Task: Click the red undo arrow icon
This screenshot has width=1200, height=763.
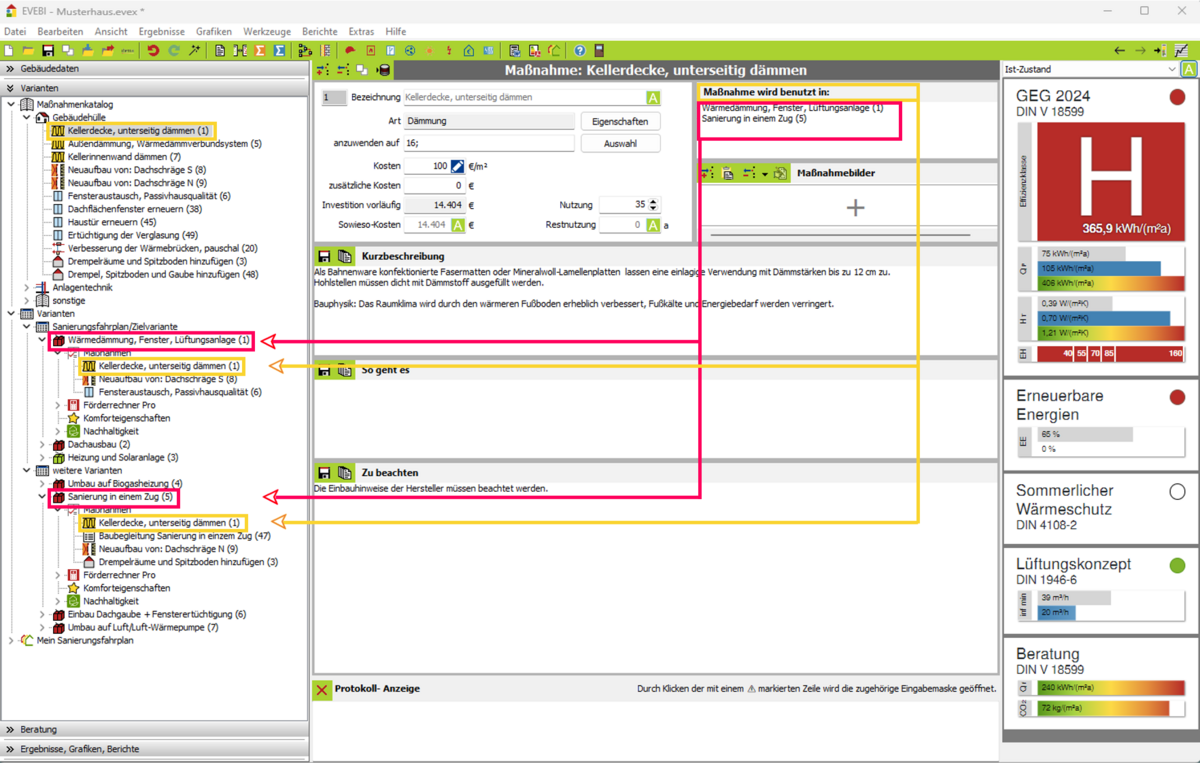Action: click(x=153, y=50)
